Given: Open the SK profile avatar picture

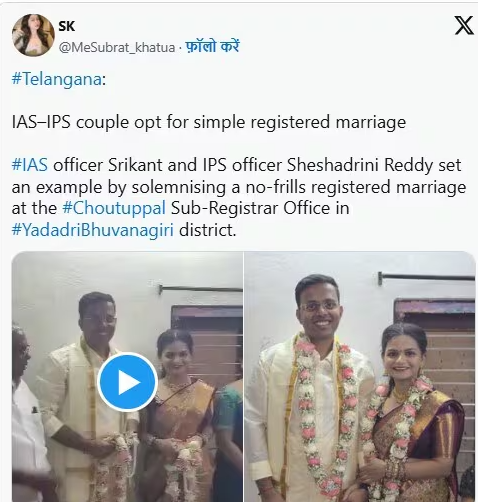Looking at the screenshot, I should tap(33, 35).
